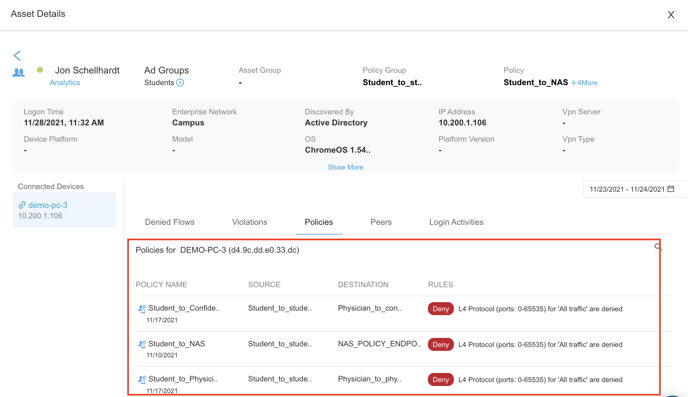Image resolution: width=688 pixels, height=397 pixels.
Task: Click the OS value ChromeOS 1.54..
Action: (337, 150)
